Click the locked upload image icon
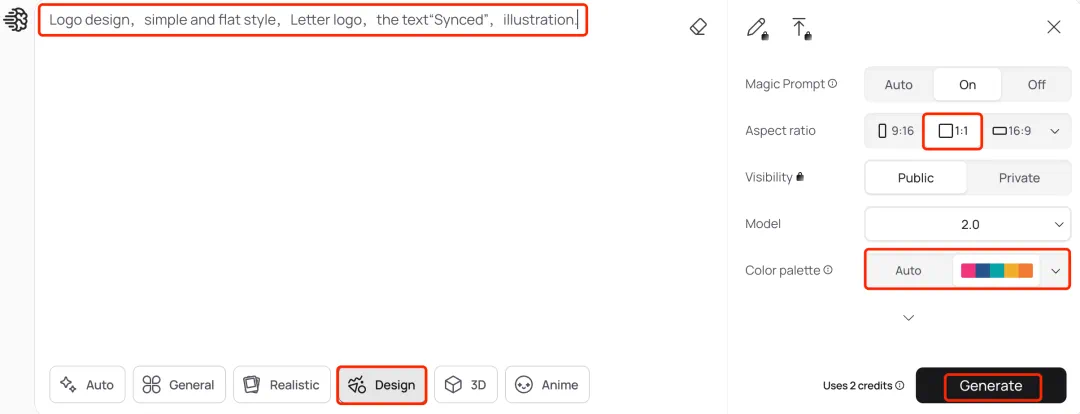Screen dimensions: 1080x414 click(x=800, y=28)
